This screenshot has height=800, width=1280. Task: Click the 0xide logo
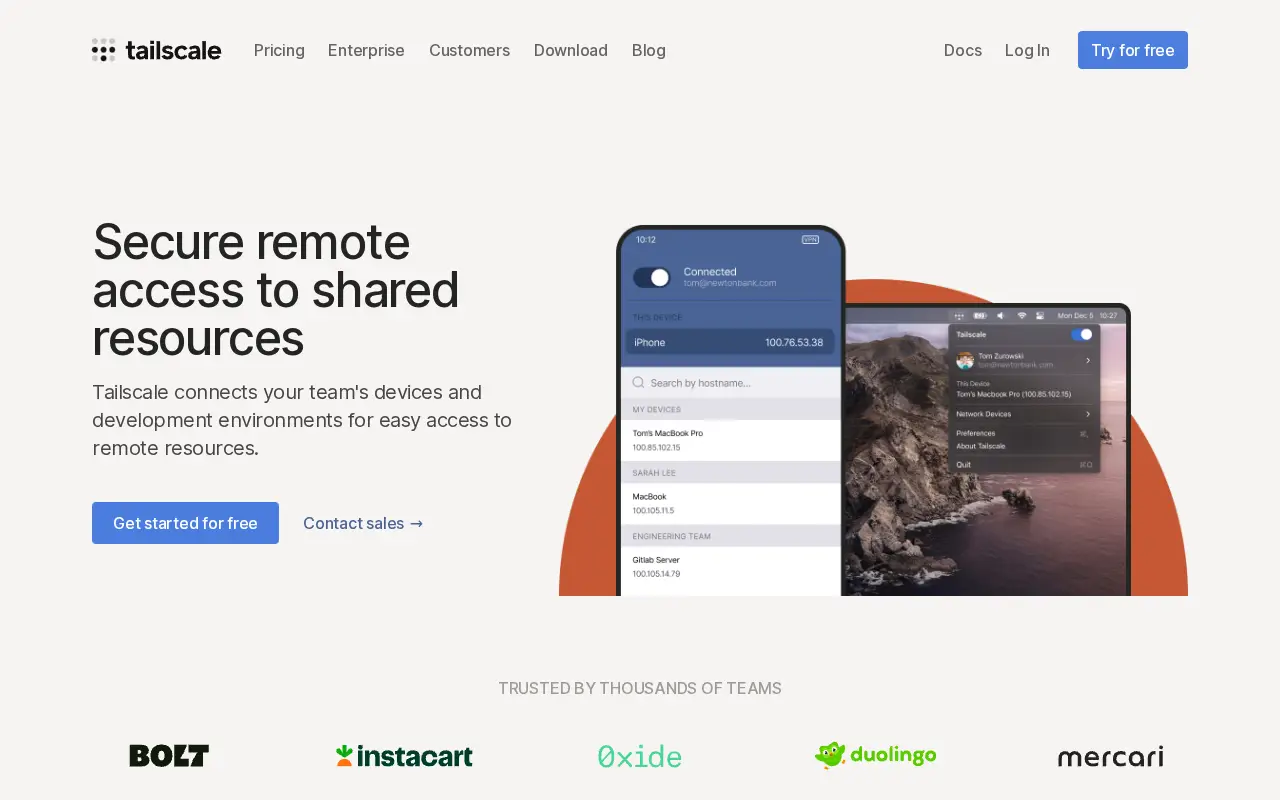coord(640,756)
